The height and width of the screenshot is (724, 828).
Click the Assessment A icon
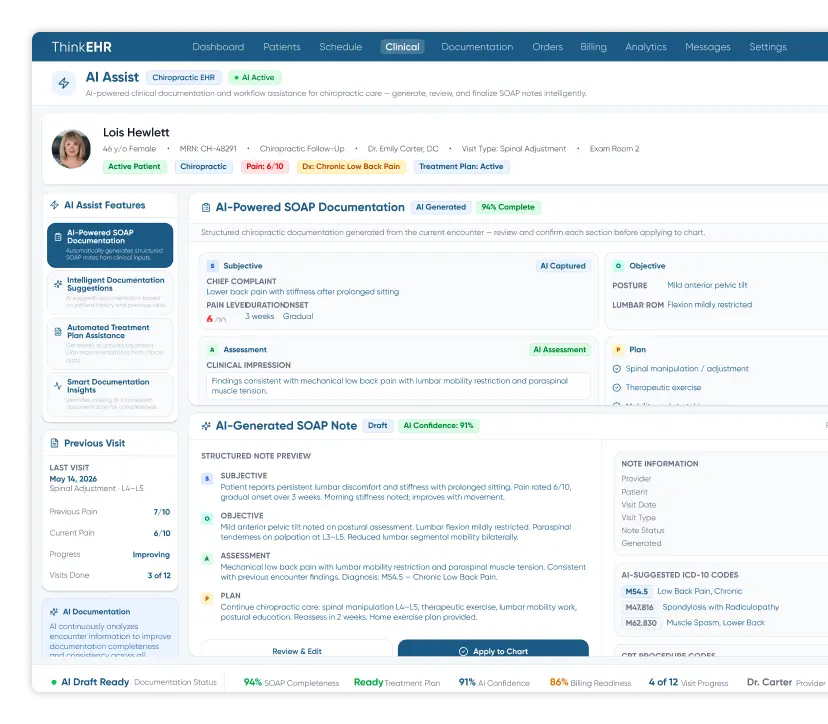212,350
